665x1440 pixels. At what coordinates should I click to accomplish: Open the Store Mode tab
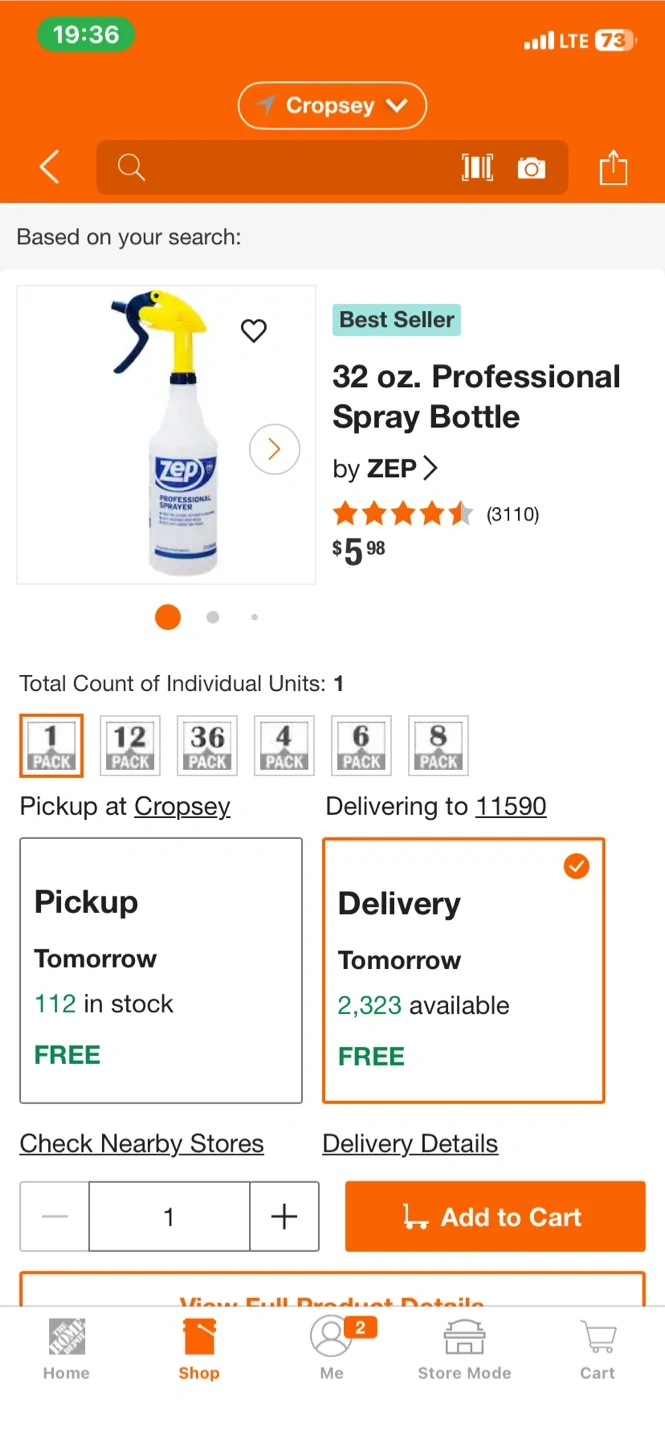point(464,1348)
